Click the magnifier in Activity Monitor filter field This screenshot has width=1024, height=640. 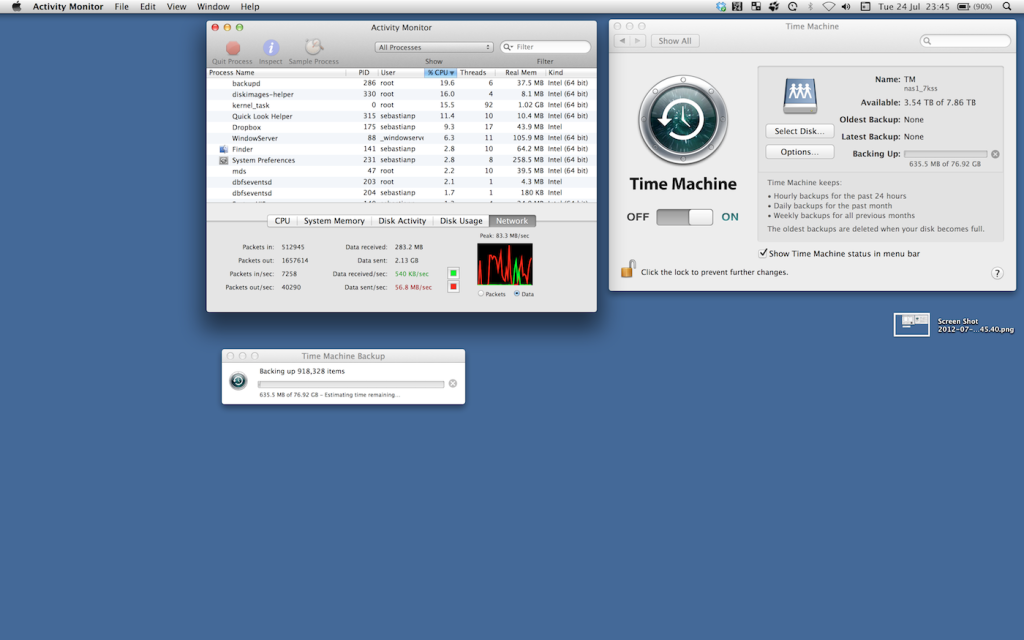pos(507,47)
